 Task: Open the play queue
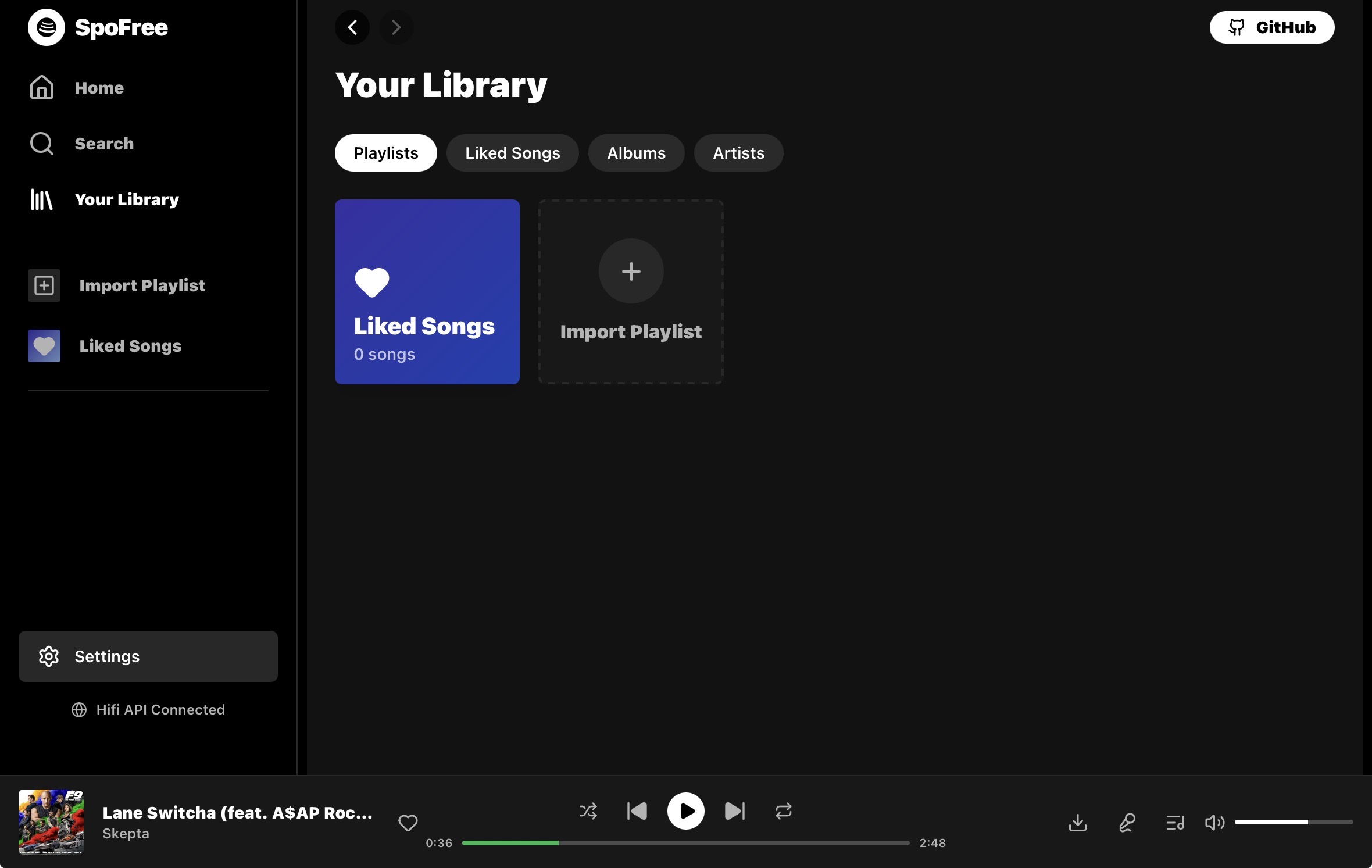(1175, 823)
